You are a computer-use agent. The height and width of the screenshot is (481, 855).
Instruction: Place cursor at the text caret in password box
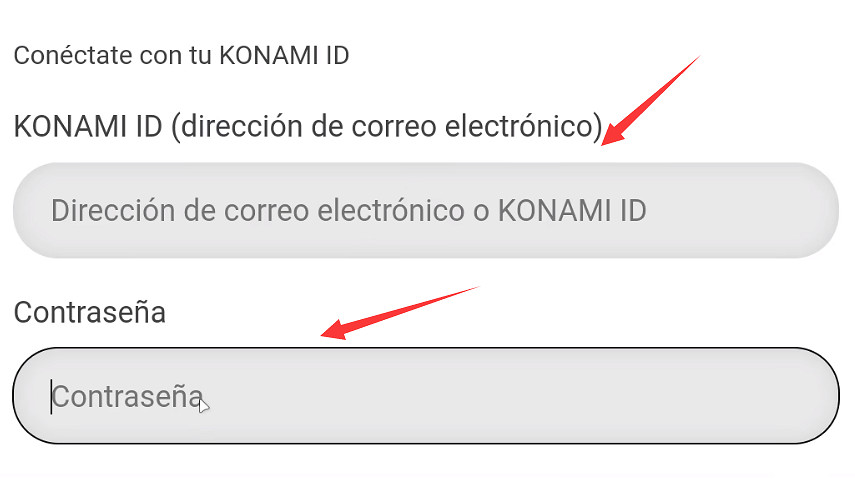click(x=52, y=396)
